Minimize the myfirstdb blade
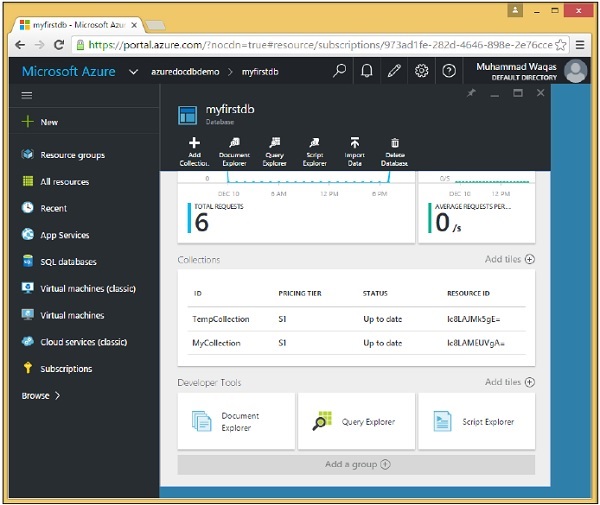The image size is (600, 505). (x=495, y=94)
